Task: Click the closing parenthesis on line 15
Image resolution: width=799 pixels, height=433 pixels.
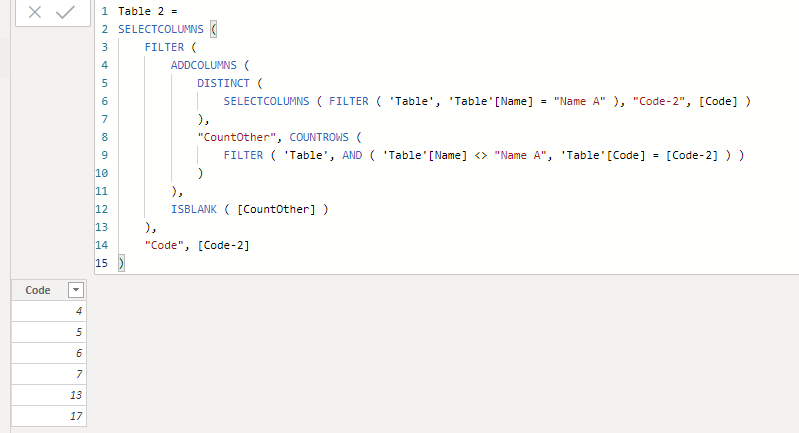Action: pyautogui.click(x=121, y=263)
